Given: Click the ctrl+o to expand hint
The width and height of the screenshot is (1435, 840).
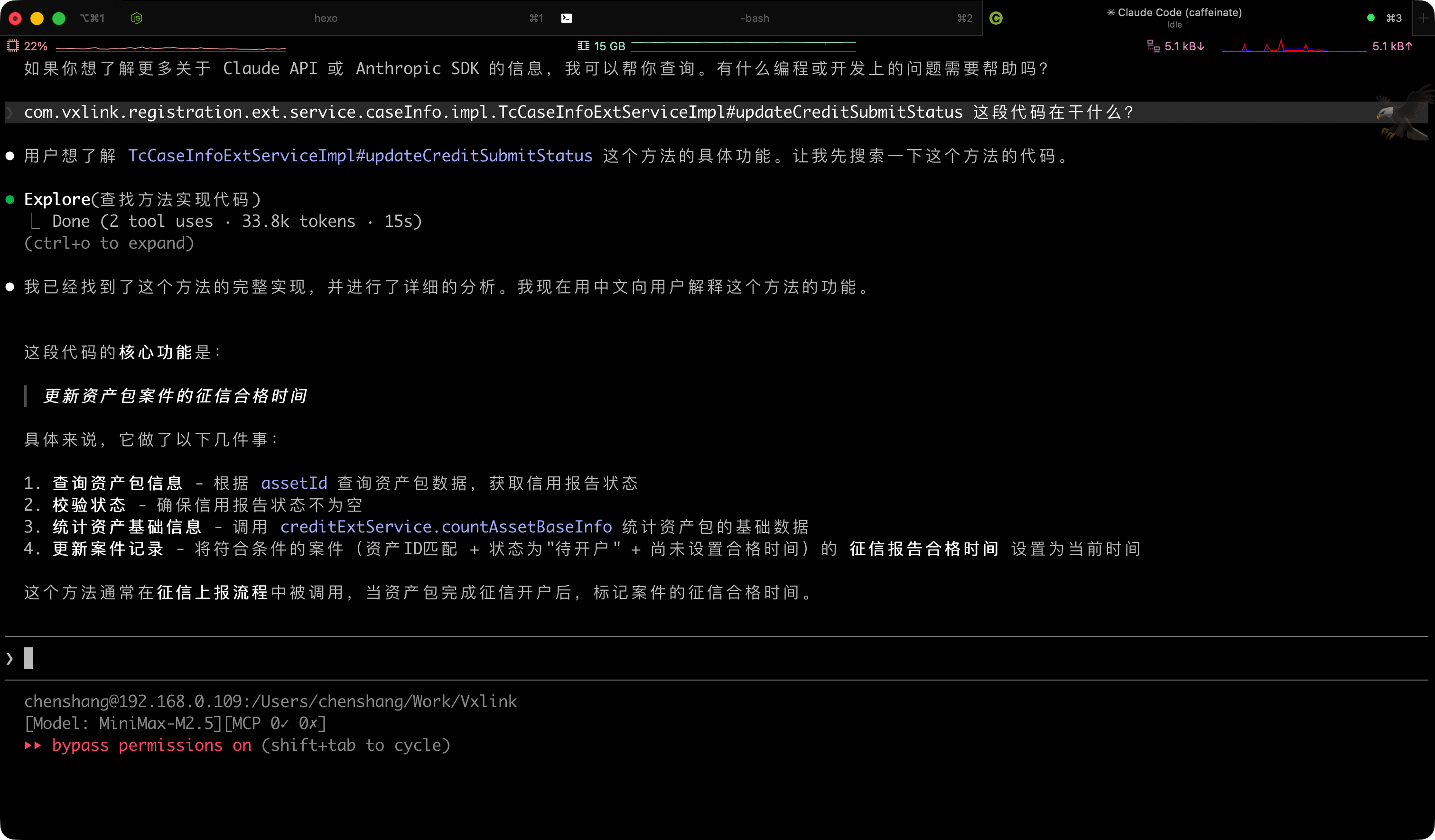Looking at the screenshot, I should pyautogui.click(x=109, y=243).
